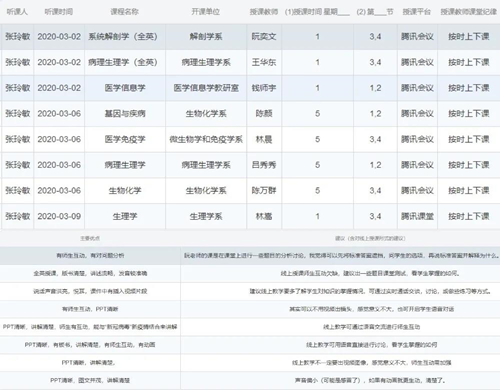Click the 开课单位 column header
Viewport: 500px width, 390px height.
[206, 12]
